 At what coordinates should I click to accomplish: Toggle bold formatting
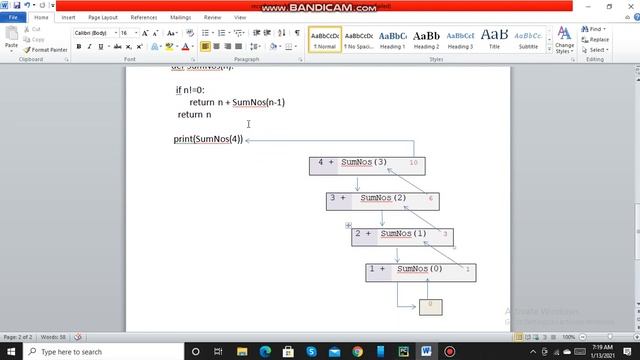click(79, 47)
